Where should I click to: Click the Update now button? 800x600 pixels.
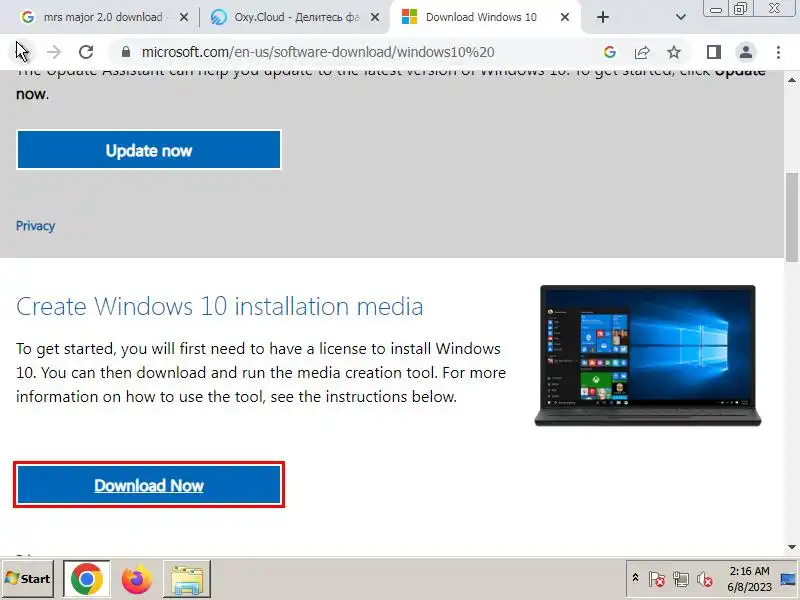coord(148,150)
